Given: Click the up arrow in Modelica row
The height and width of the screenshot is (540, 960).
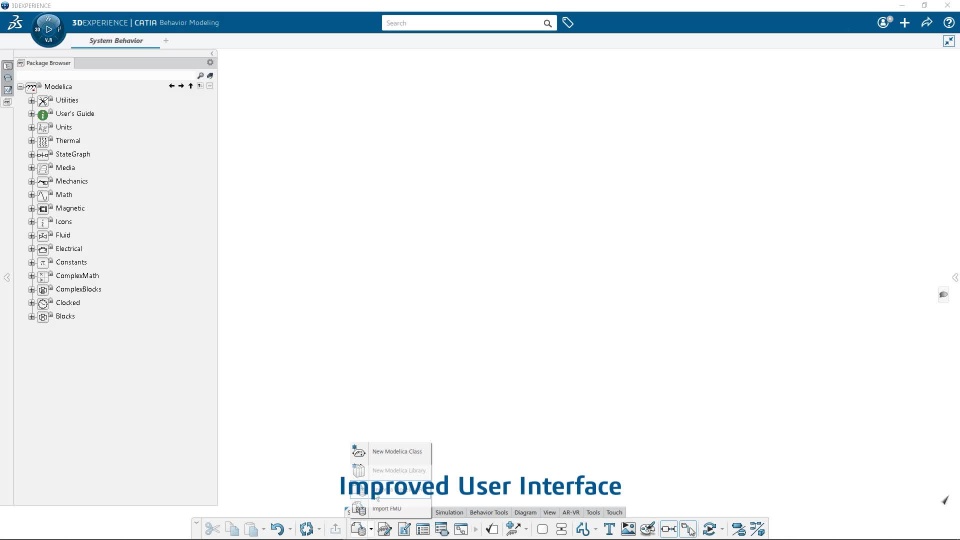Looking at the screenshot, I should [x=190, y=86].
